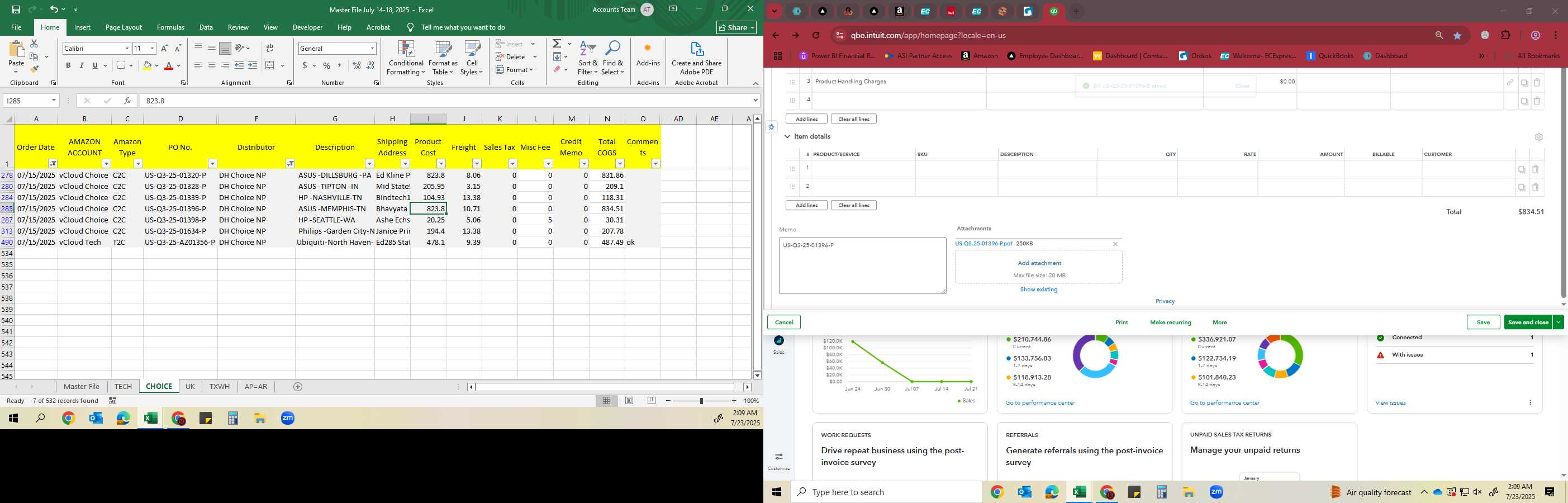Click Show existing attachments link
Screen dimensions: 1568x503
click(1038, 290)
